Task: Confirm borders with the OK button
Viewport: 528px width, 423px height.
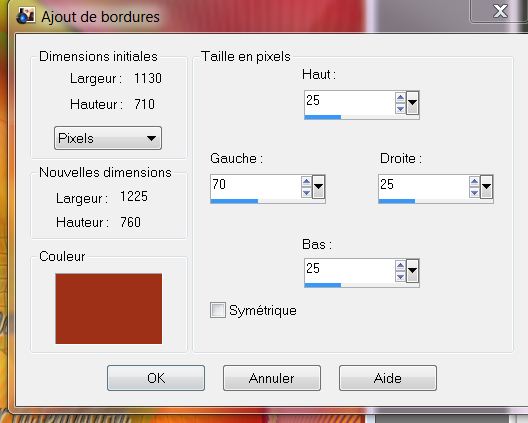Action: (x=156, y=378)
